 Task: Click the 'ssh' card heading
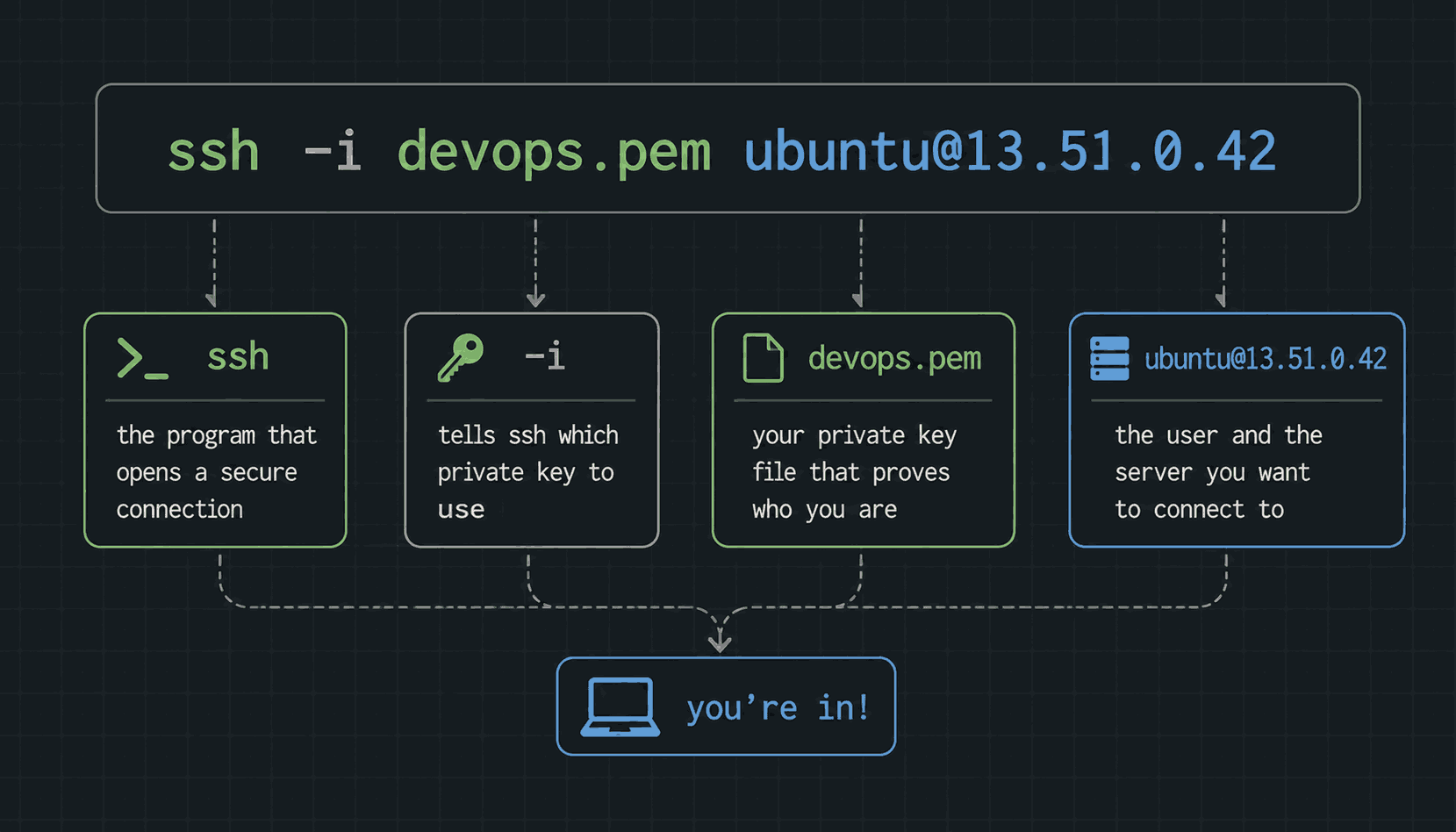pos(238,358)
